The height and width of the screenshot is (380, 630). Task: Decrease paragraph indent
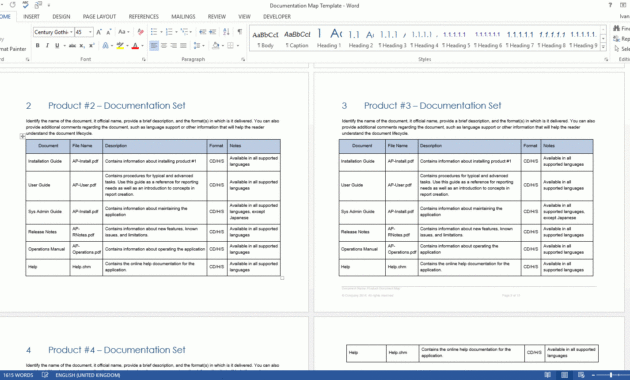[202, 32]
